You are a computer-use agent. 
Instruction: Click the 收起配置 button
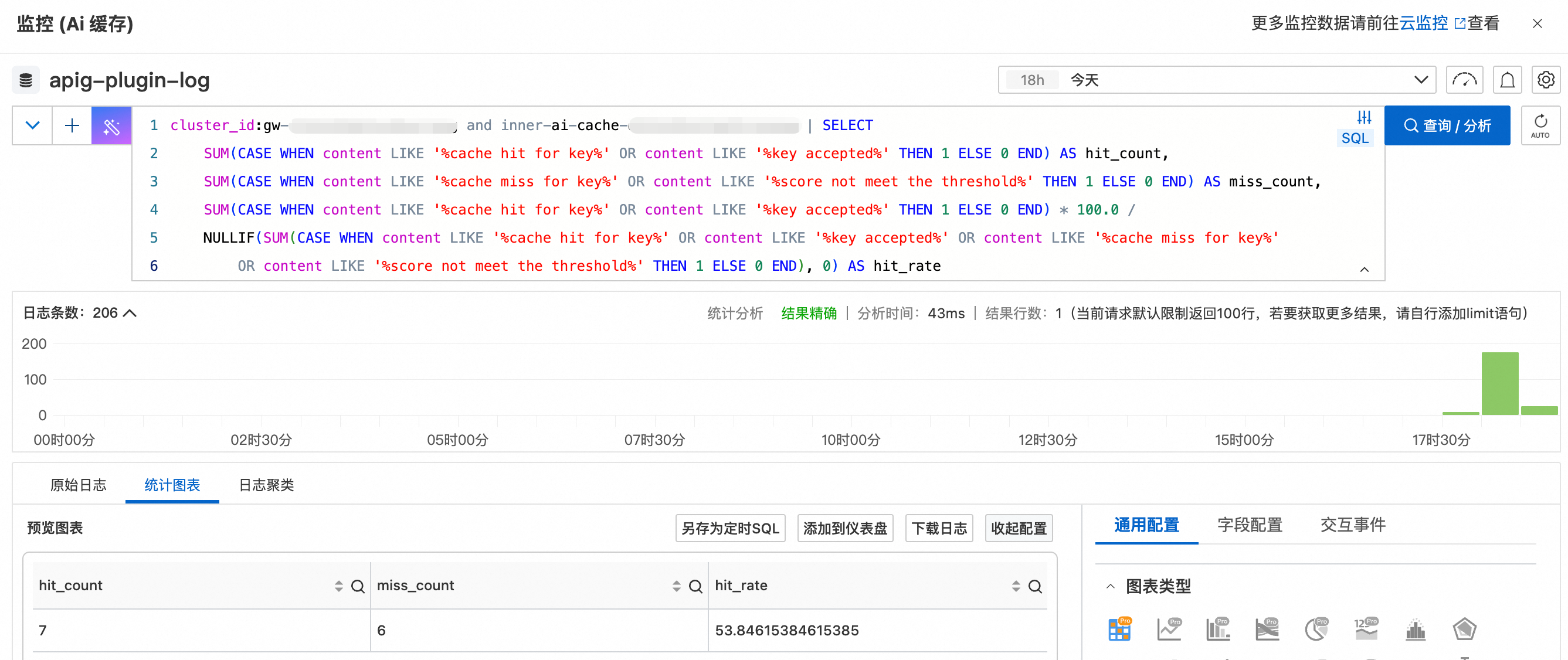click(1019, 528)
